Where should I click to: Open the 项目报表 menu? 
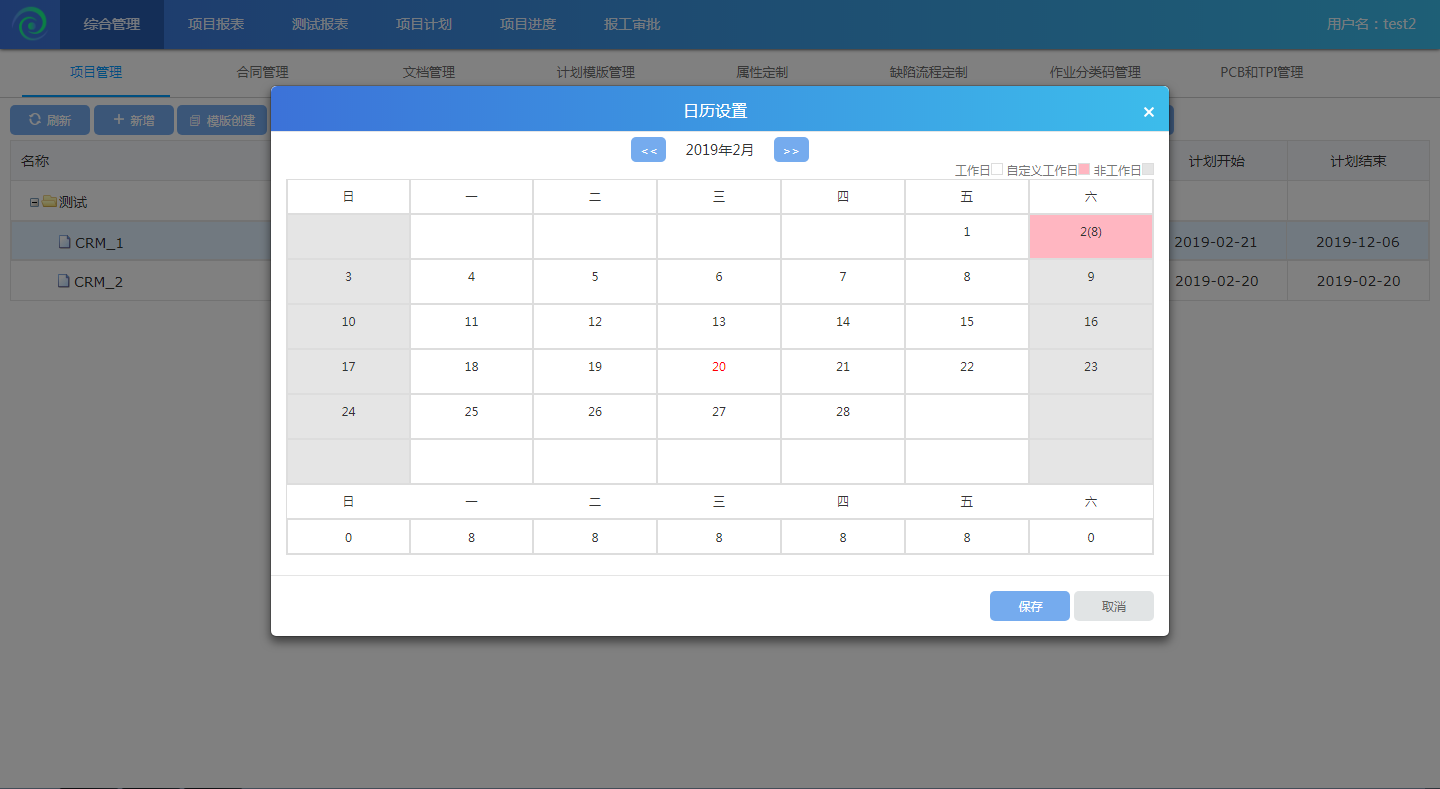pyautogui.click(x=216, y=24)
